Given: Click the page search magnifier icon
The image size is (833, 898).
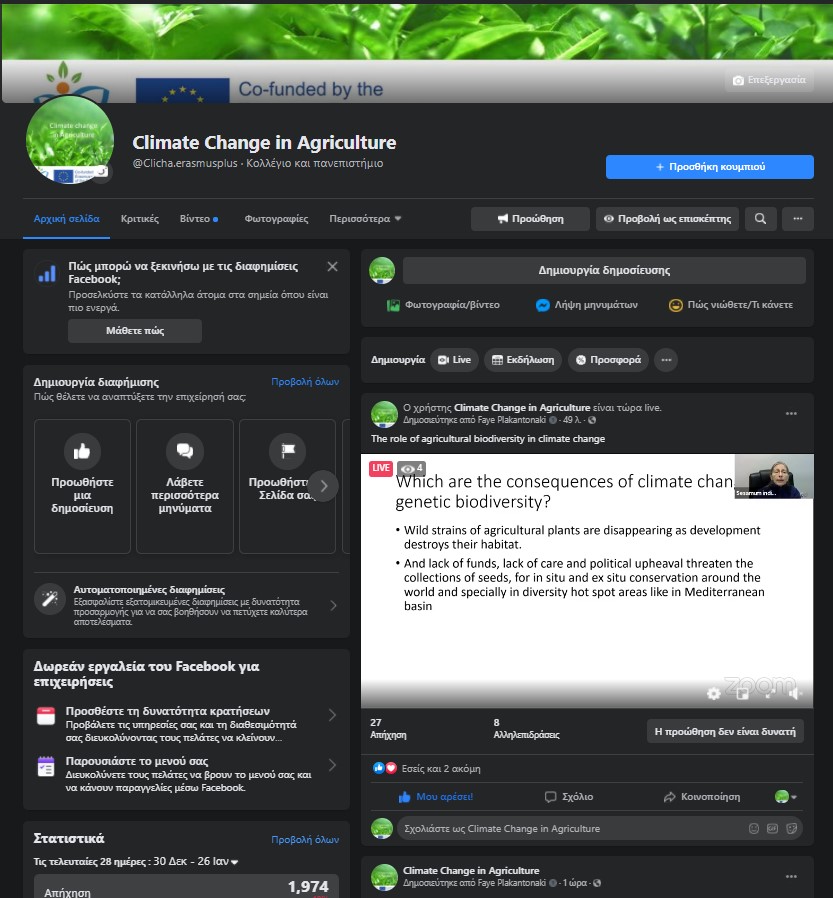Looking at the screenshot, I should [761, 218].
